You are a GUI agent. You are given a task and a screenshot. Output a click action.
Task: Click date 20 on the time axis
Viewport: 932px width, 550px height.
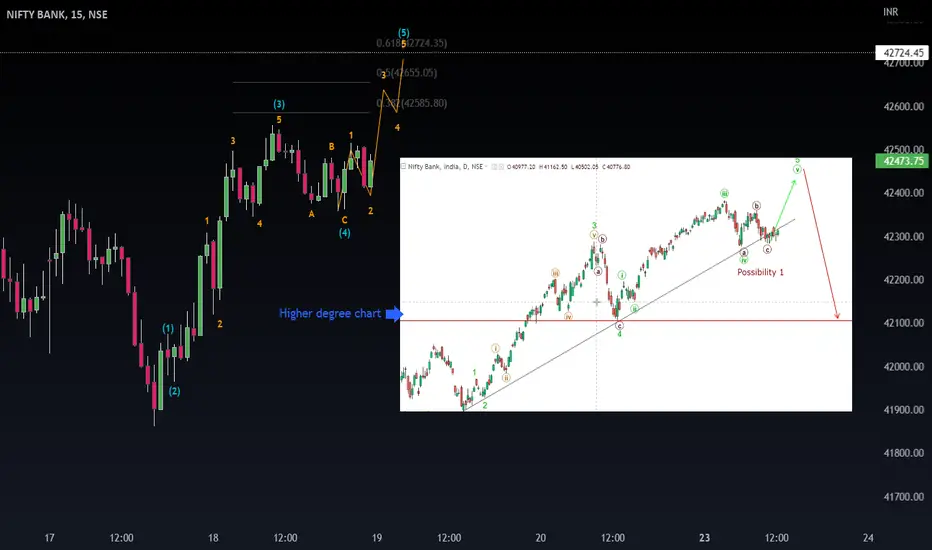pyautogui.click(x=540, y=538)
